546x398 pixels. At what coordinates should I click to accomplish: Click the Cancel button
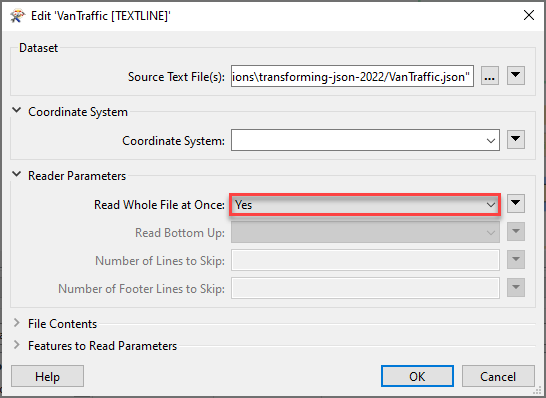click(498, 376)
